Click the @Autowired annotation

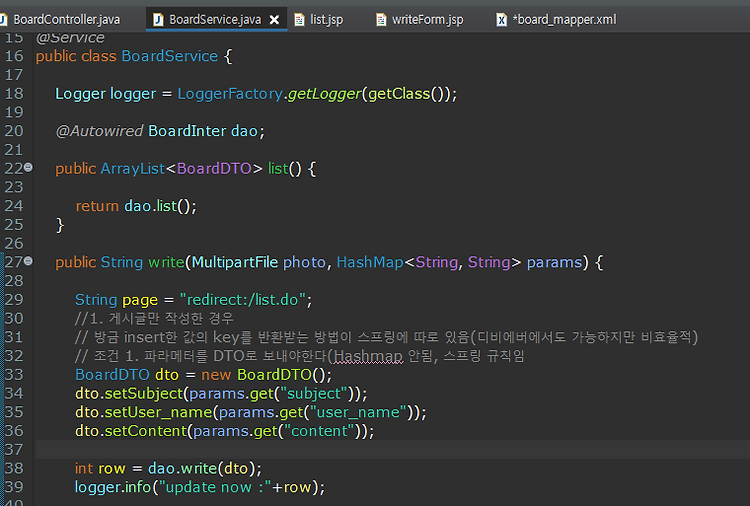(x=99, y=131)
